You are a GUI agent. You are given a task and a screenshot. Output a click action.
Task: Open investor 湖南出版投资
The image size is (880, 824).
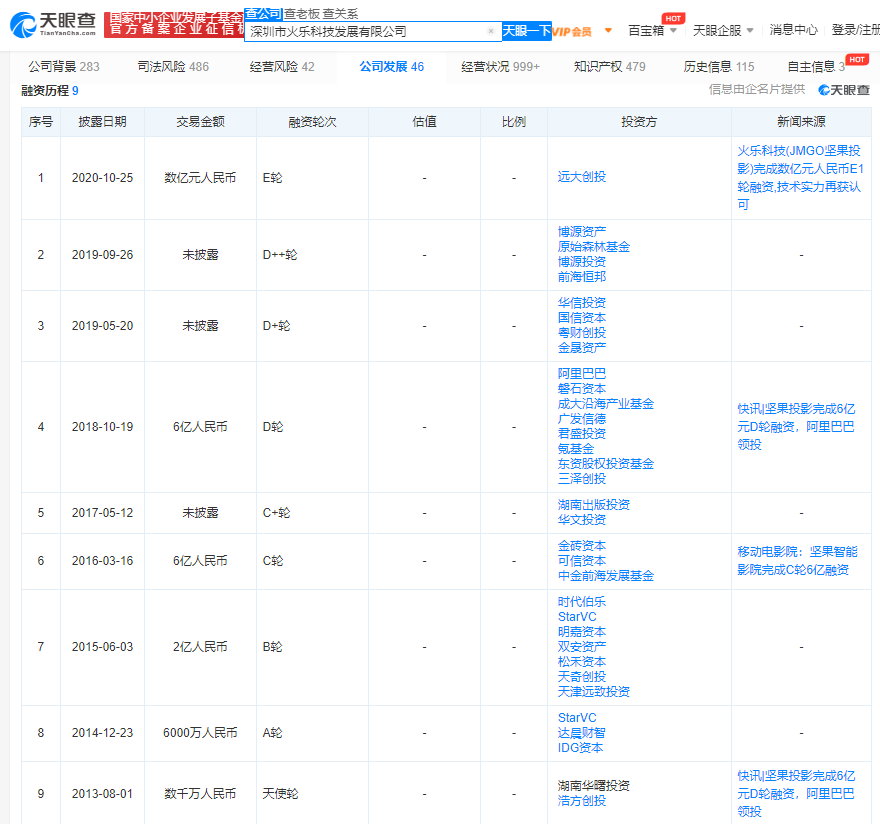pos(594,505)
